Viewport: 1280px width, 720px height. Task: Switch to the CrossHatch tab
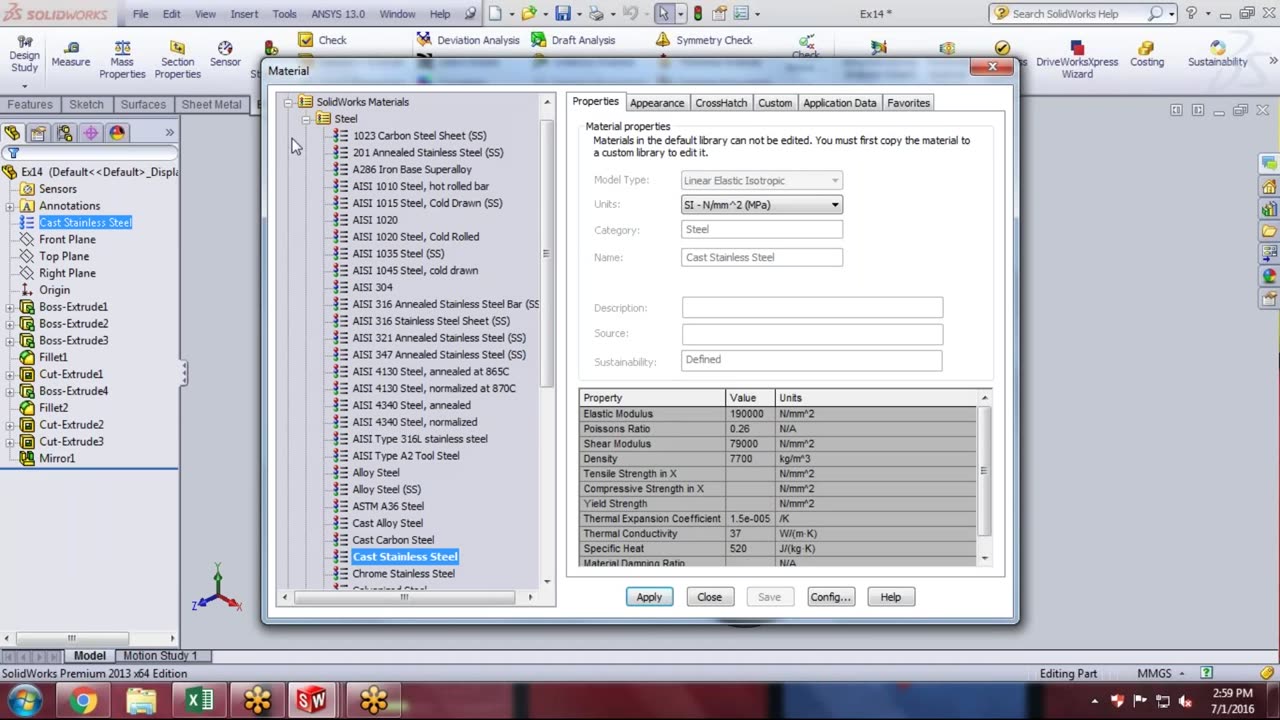721,103
